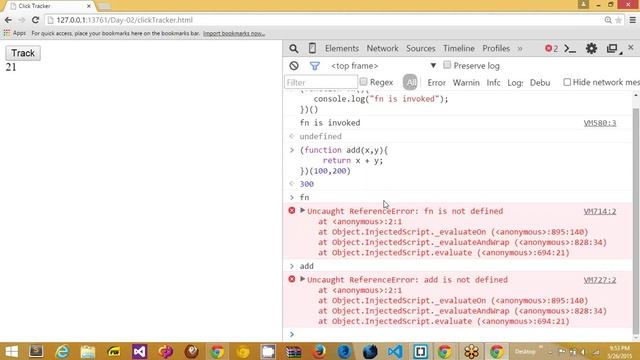Open the Timeline panel

click(459, 48)
